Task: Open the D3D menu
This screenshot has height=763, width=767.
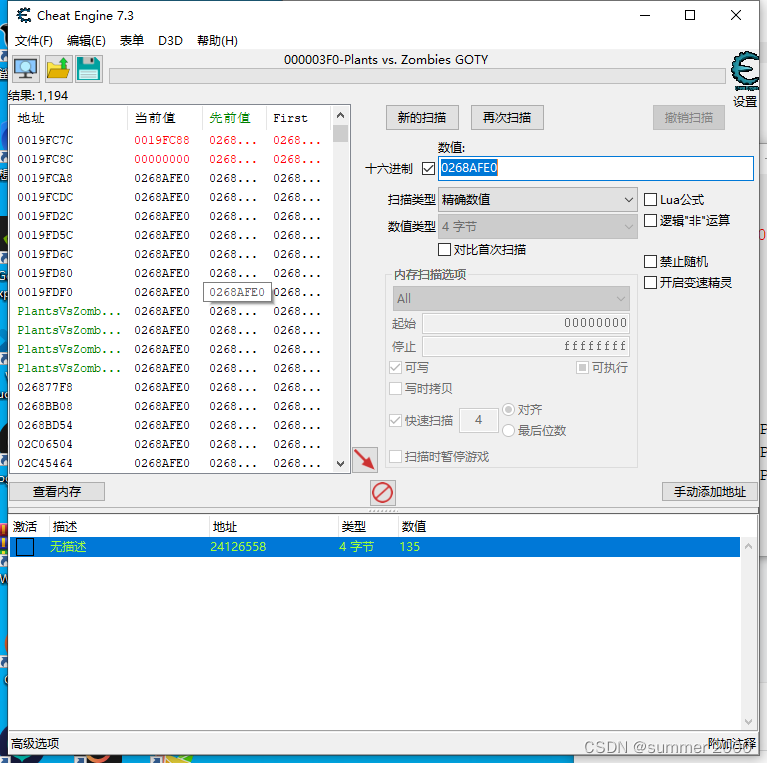Action: click(170, 41)
